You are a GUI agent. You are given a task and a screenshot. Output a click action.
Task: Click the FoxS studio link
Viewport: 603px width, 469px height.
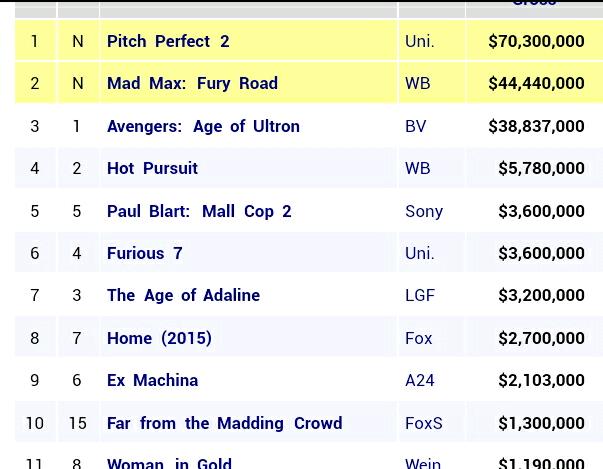(x=424, y=423)
